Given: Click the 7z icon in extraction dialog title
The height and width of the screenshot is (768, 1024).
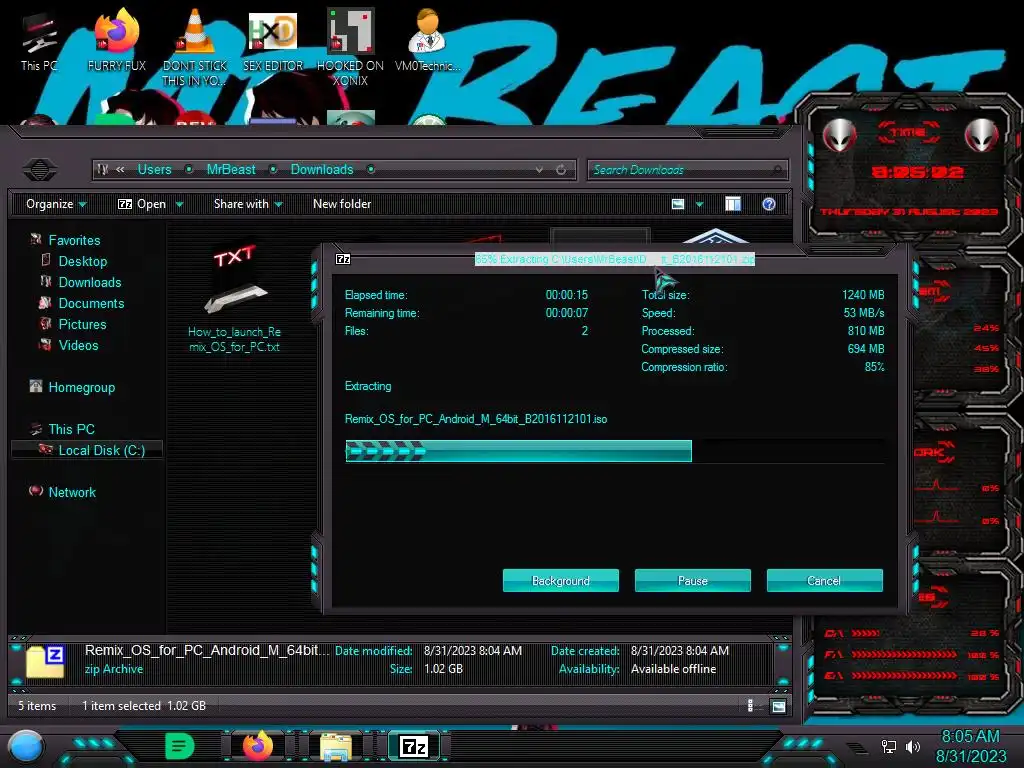Looking at the screenshot, I should pos(343,259).
